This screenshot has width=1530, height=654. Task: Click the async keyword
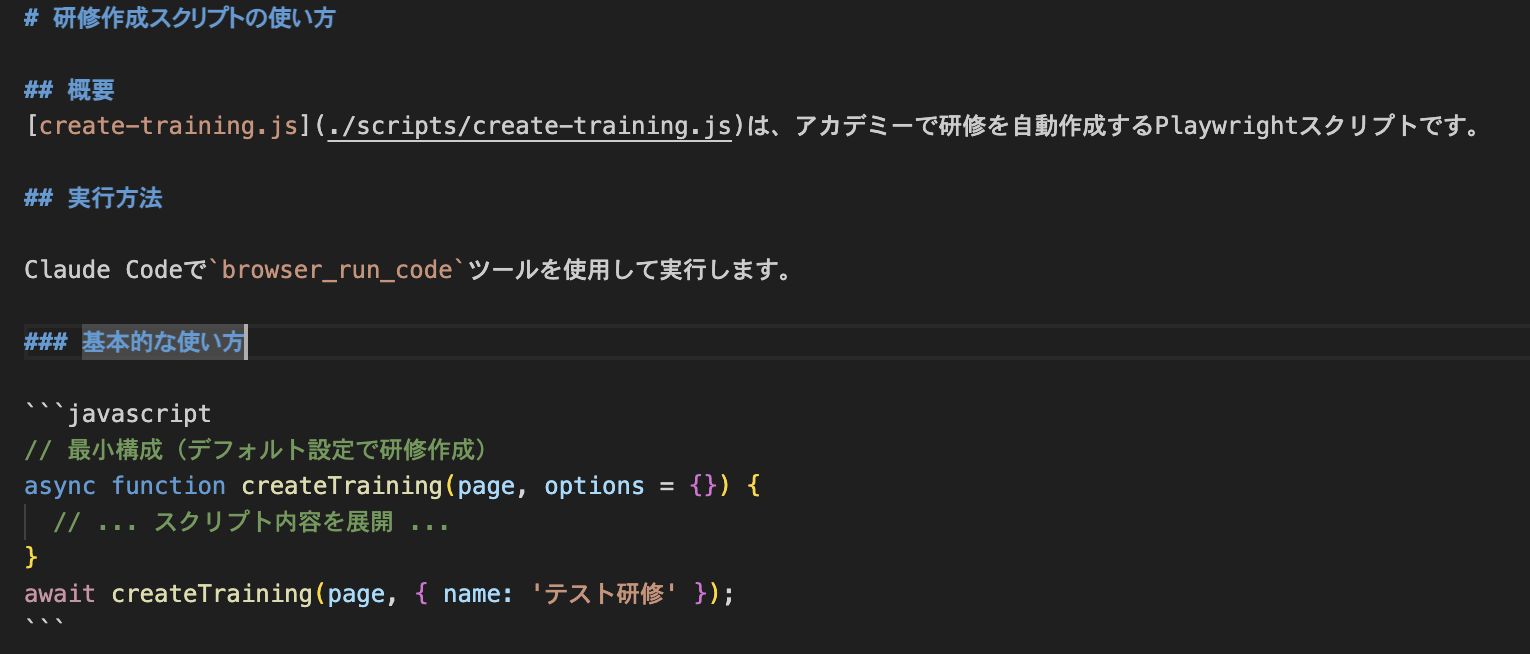tap(60, 485)
